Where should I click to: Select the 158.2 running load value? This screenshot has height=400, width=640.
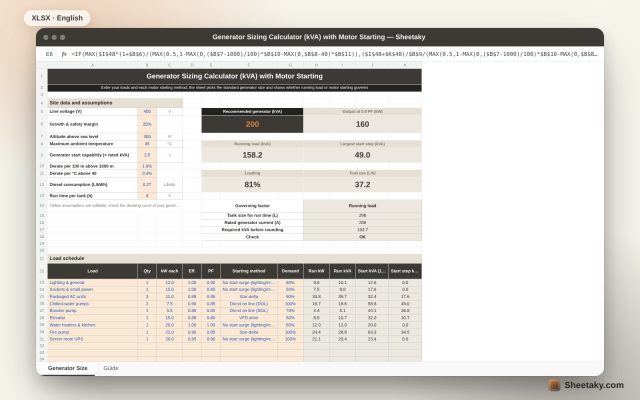click(x=252, y=155)
